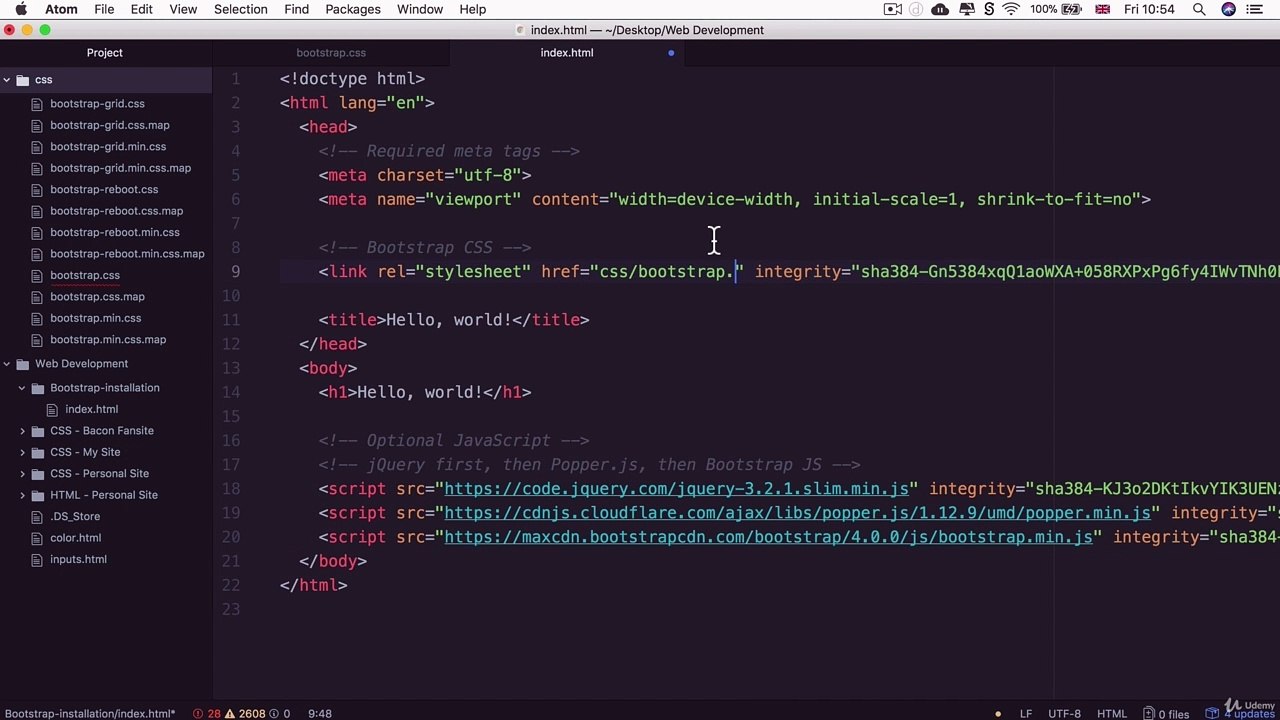Collapse the Bootstrap-installation folder chevron

click(x=22, y=388)
